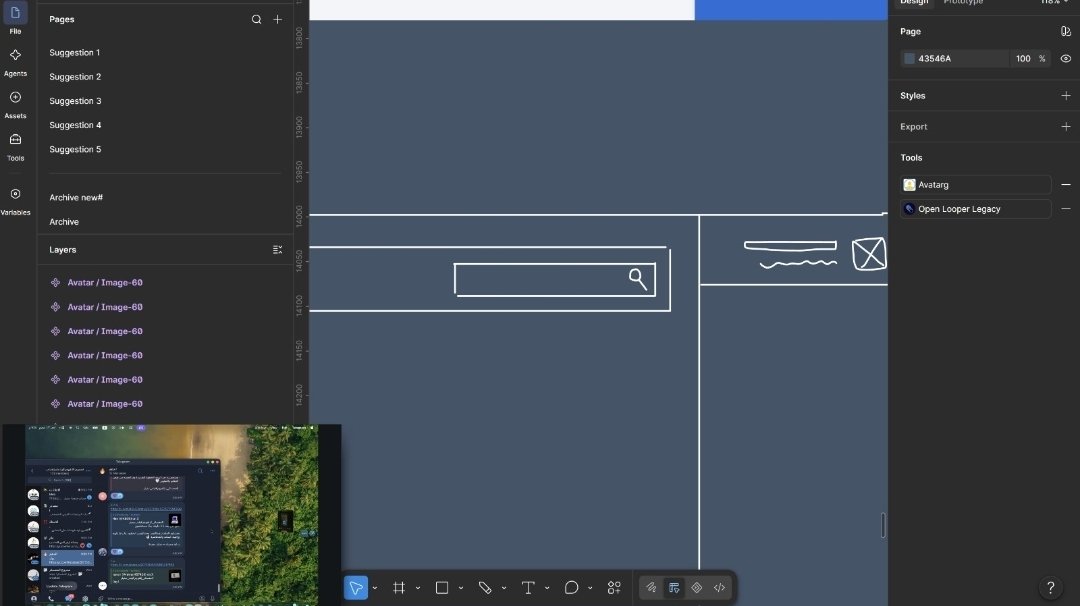Screen dimensions: 1080x606
Task: Add a new page with the plus icon
Action: [278, 19]
